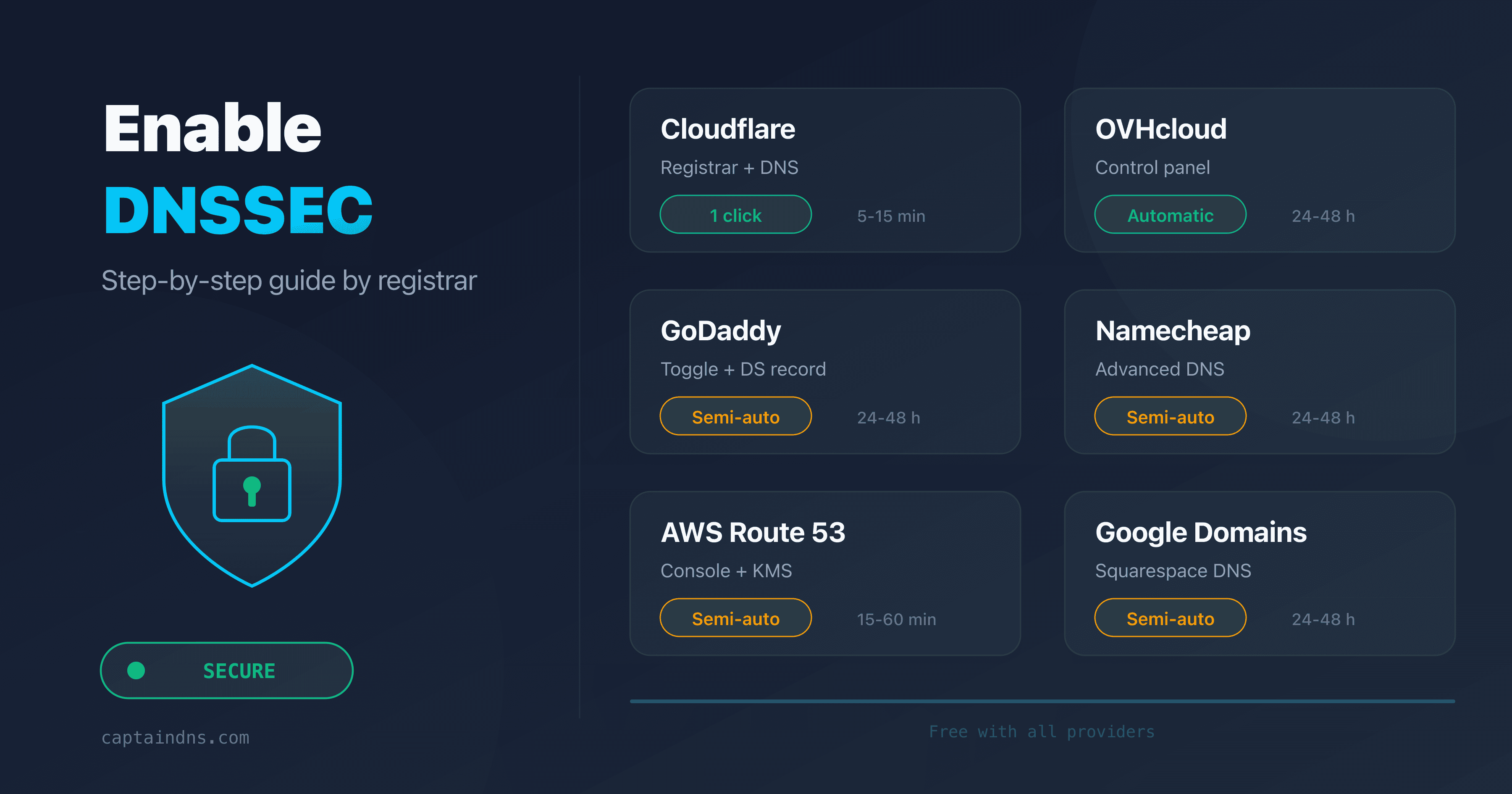Click the "24-48 h" duration in Namecheap card
1512x794 pixels.
coord(1323,418)
